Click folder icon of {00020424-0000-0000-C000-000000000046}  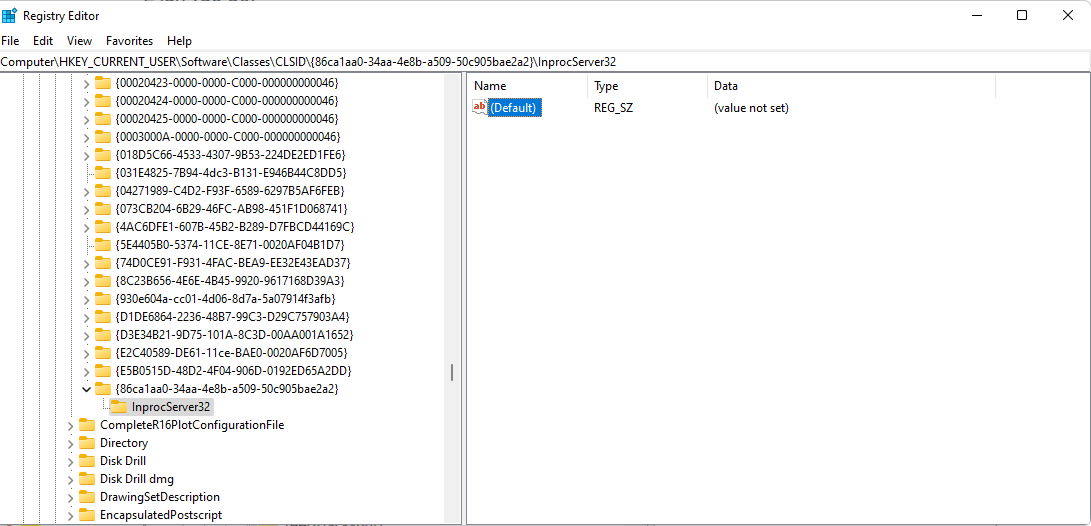click(x=103, y=101)
